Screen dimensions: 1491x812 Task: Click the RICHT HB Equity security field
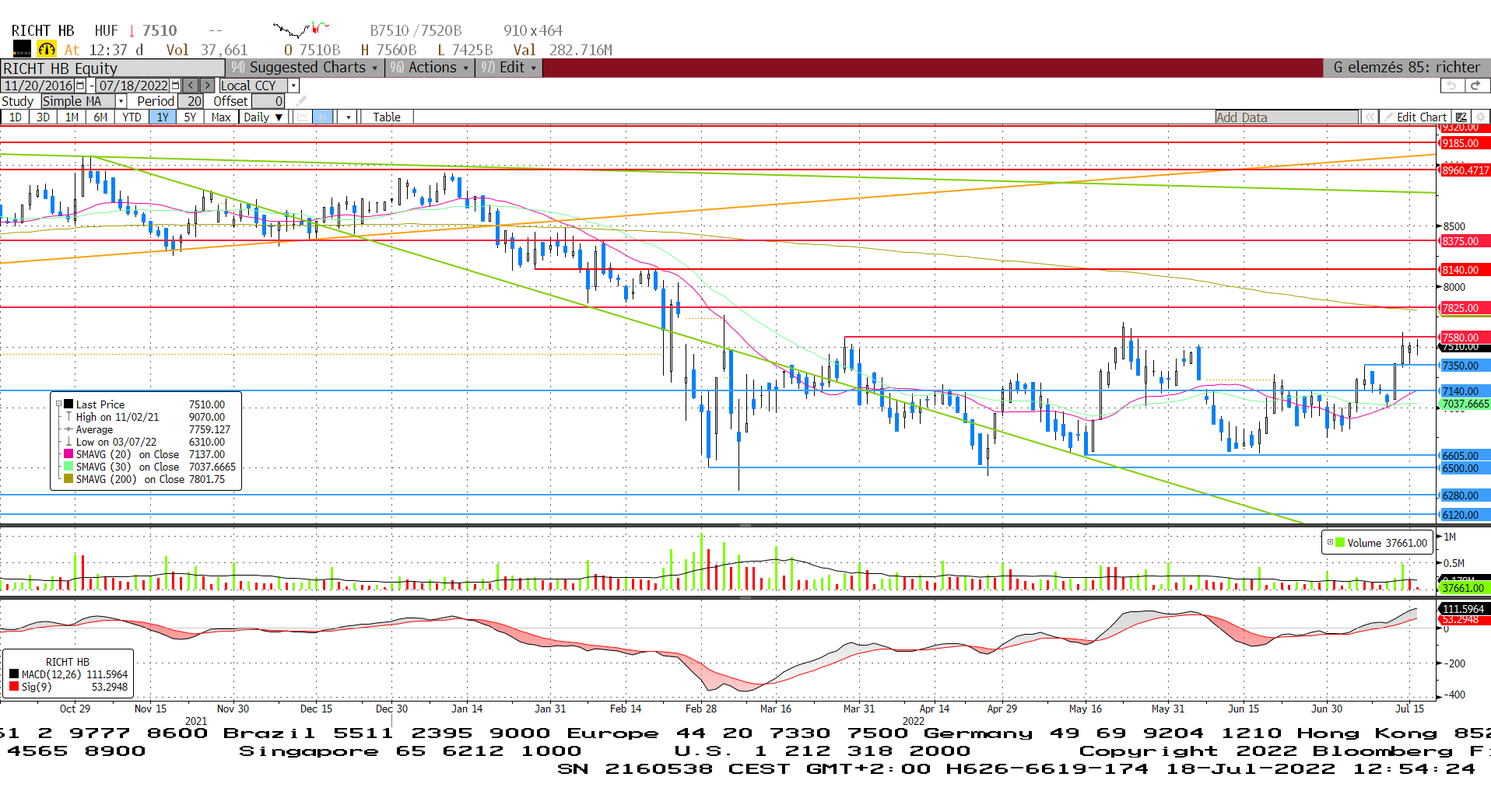point(114,68)
